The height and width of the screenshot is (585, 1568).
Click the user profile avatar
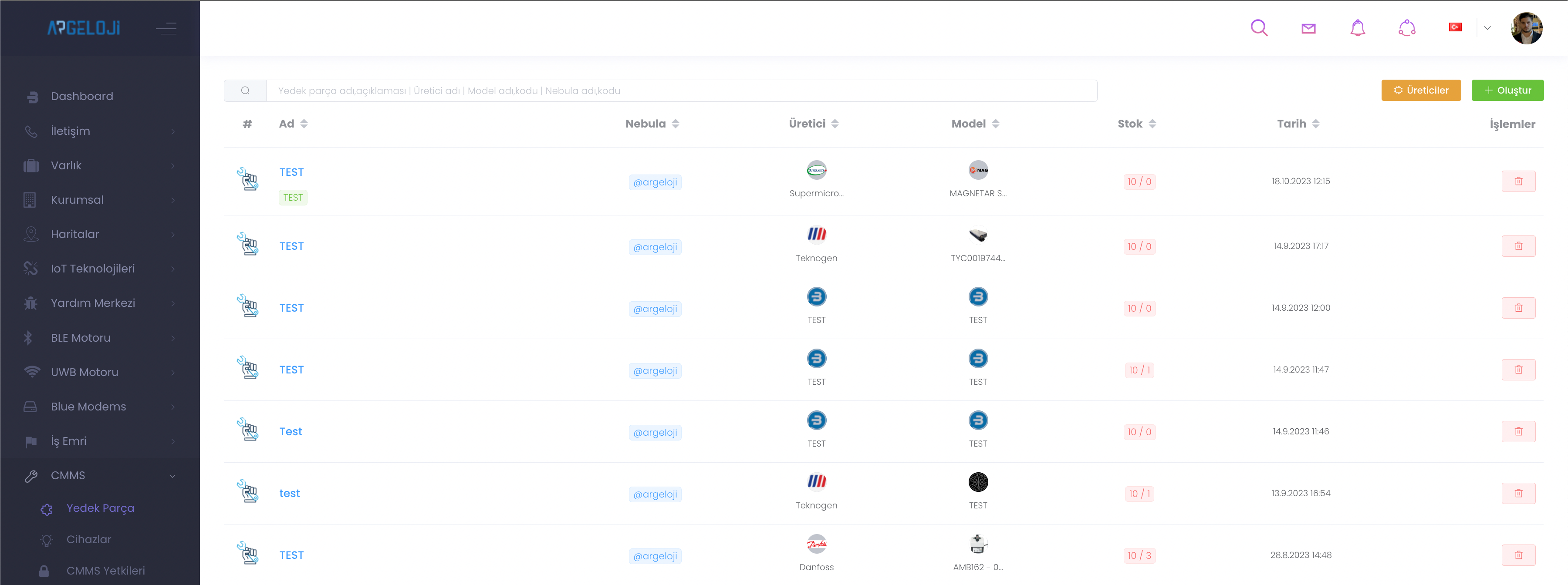point(1526,28)
